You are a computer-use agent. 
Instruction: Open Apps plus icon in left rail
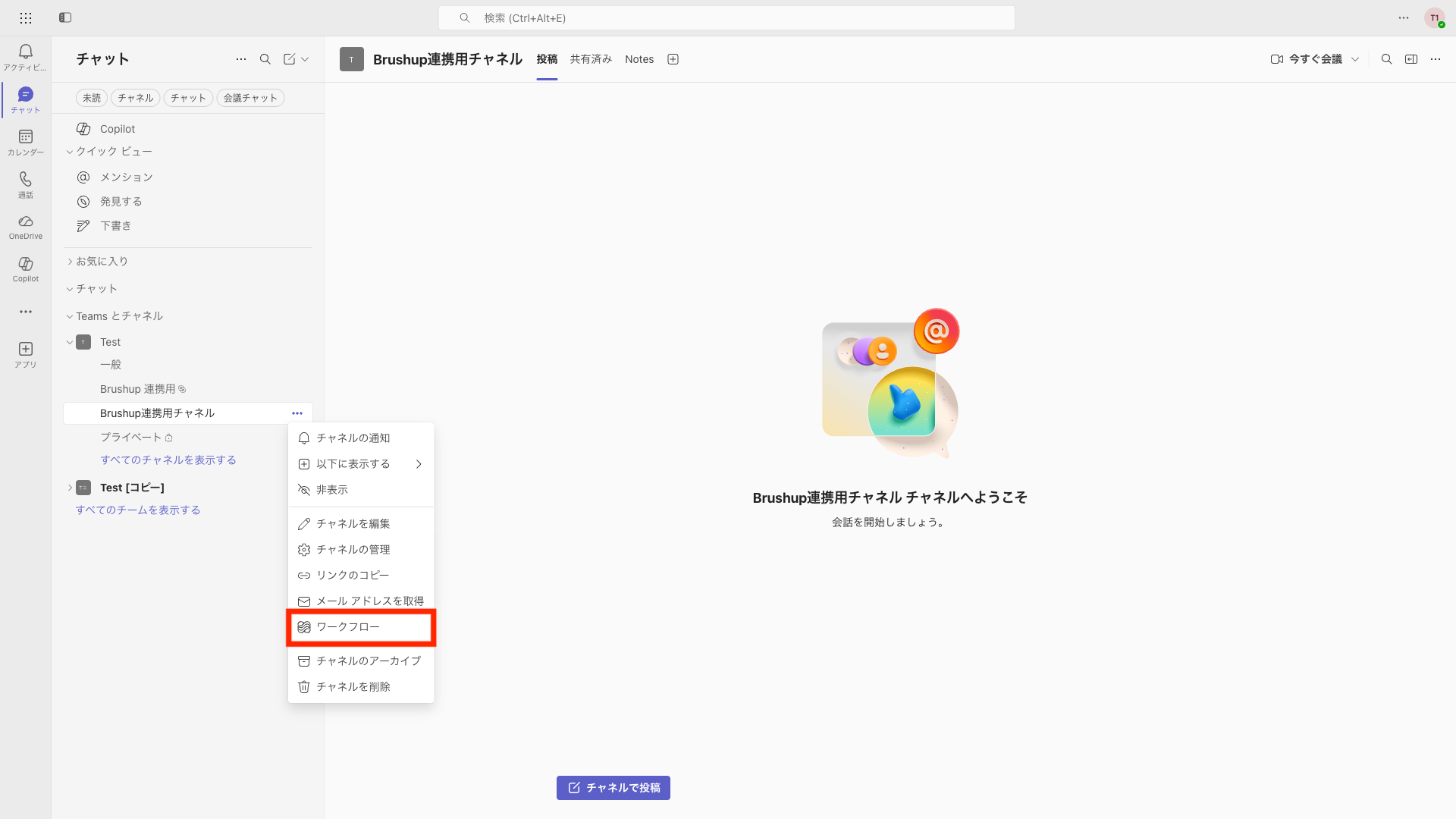pyautogui.click(x=26, y=354)
